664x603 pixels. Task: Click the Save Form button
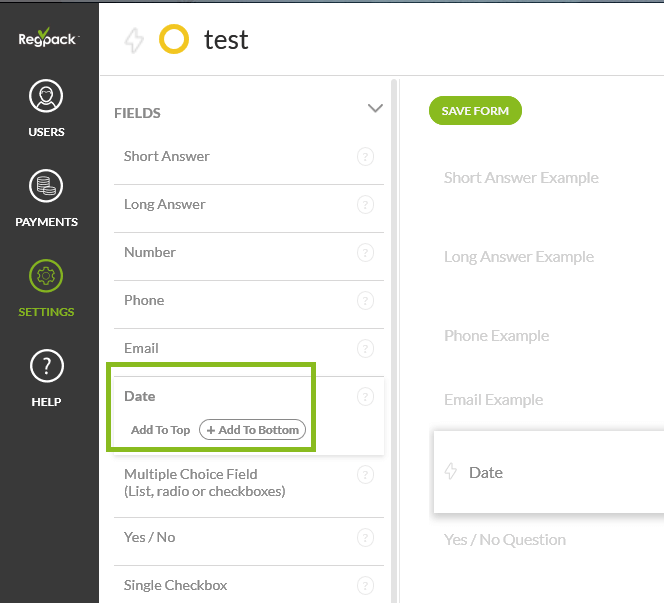tap(475, 111)
